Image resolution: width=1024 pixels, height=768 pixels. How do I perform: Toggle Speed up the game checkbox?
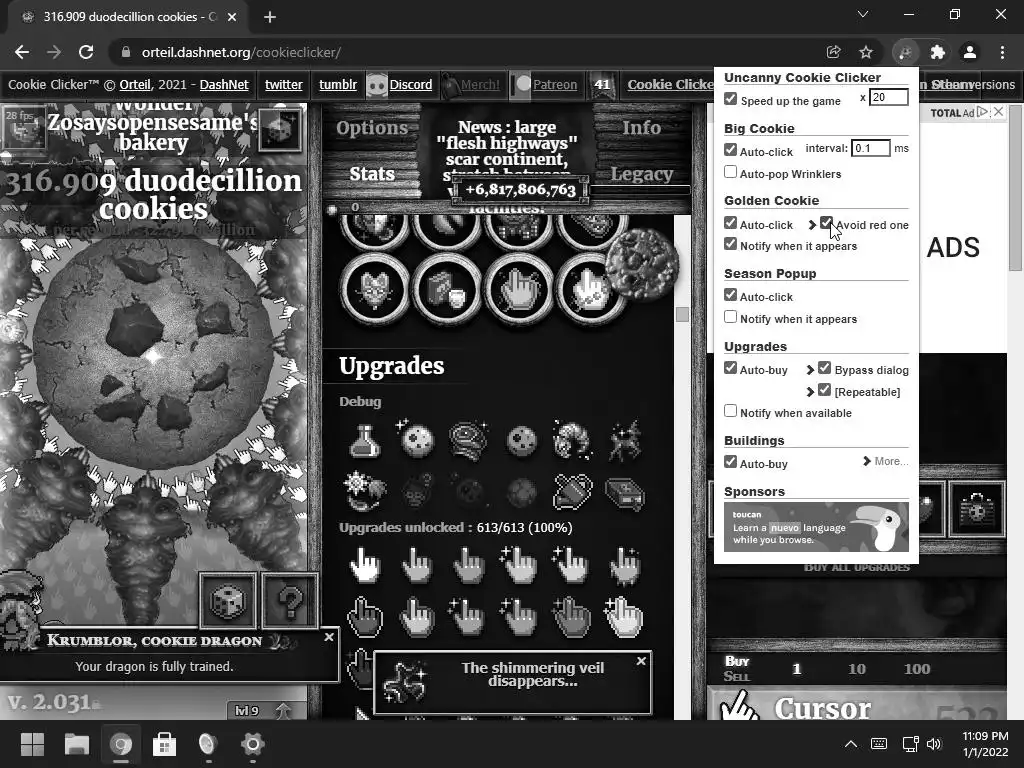pyautogui.click(x=731, y=99)
